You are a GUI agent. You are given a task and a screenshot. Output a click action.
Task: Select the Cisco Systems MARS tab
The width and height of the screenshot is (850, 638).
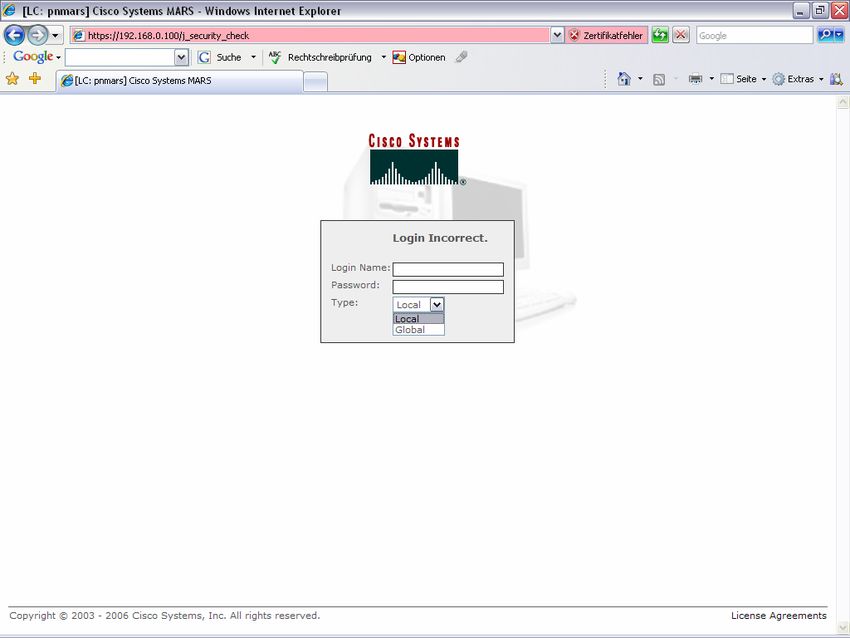point(179,81)
